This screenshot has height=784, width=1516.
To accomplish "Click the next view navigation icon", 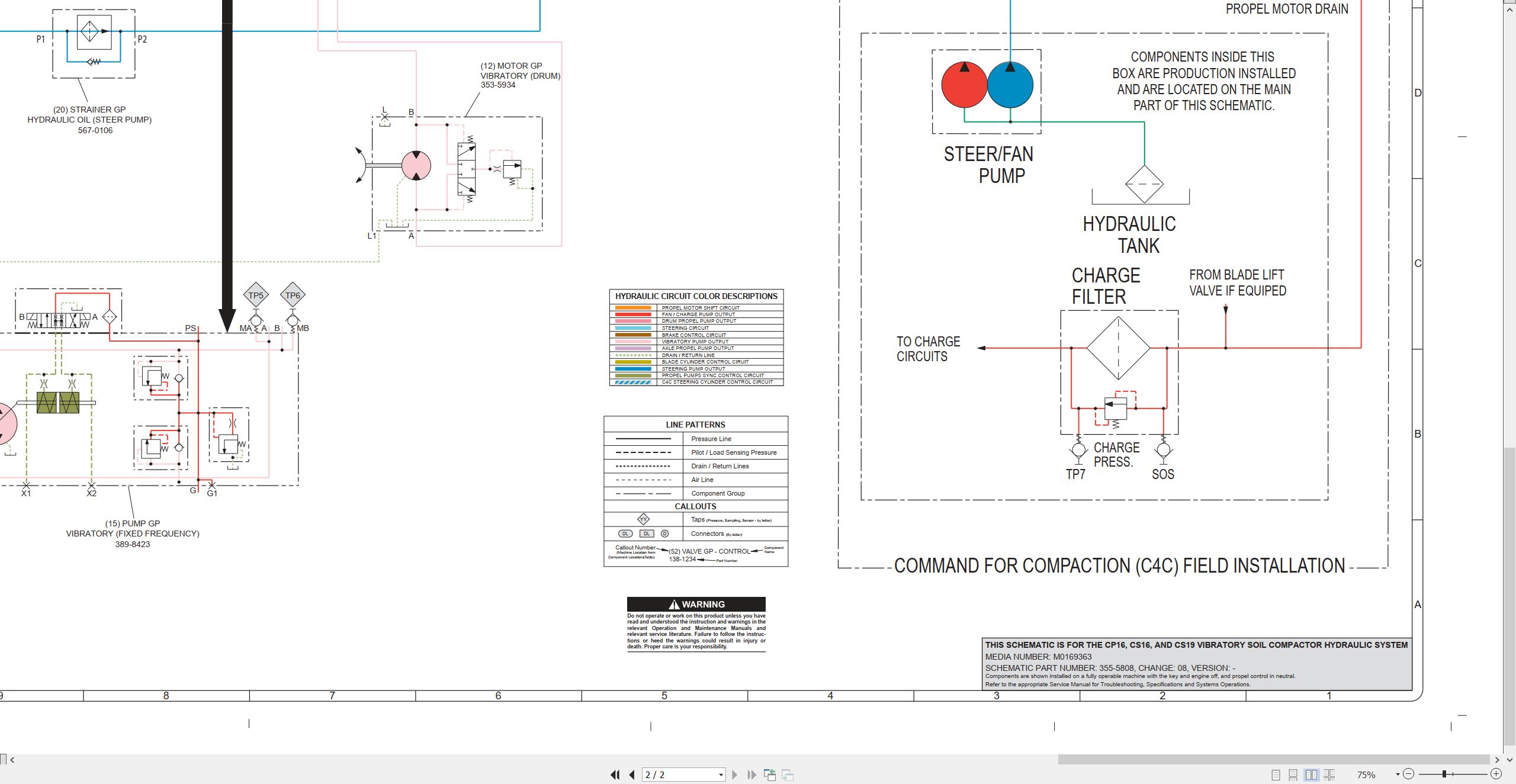I will 788,775.
